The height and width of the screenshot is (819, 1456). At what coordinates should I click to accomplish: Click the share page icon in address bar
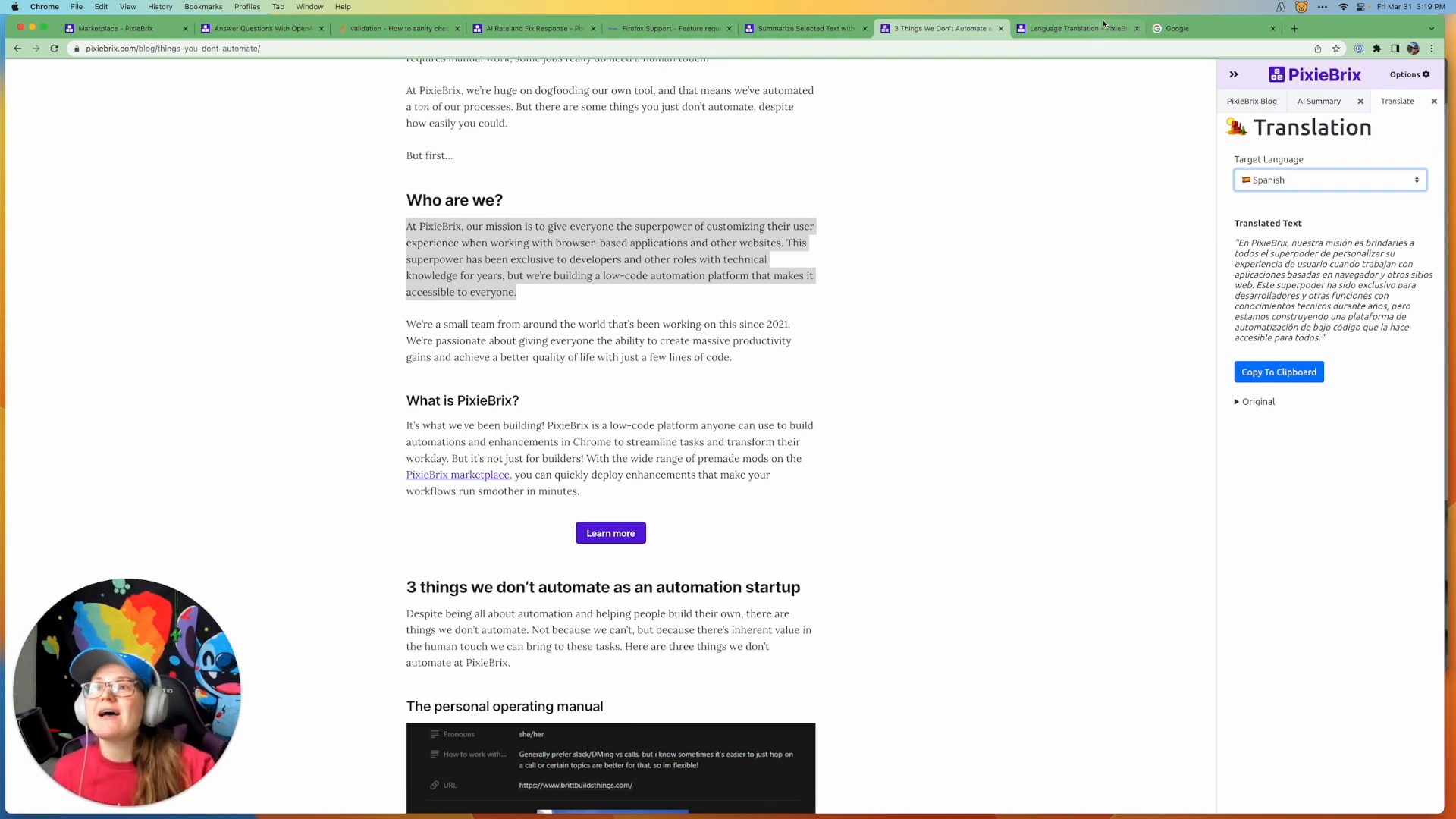(x=1318, y=49)
